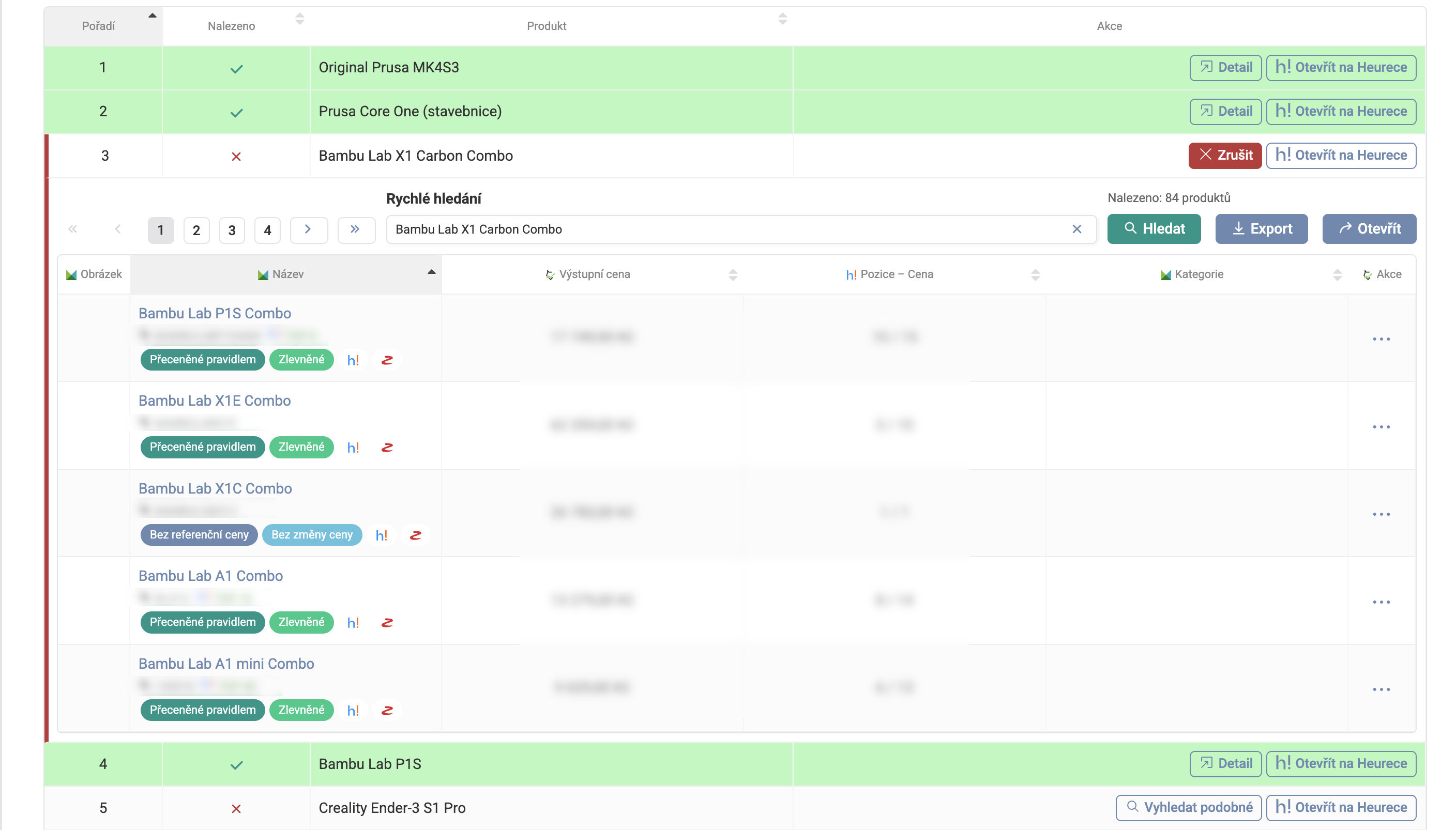Open three-dots actions menu for Bambu Lab P1S Combo
The width and height of the screenshot is (1456, 830).
point(1381,339)
